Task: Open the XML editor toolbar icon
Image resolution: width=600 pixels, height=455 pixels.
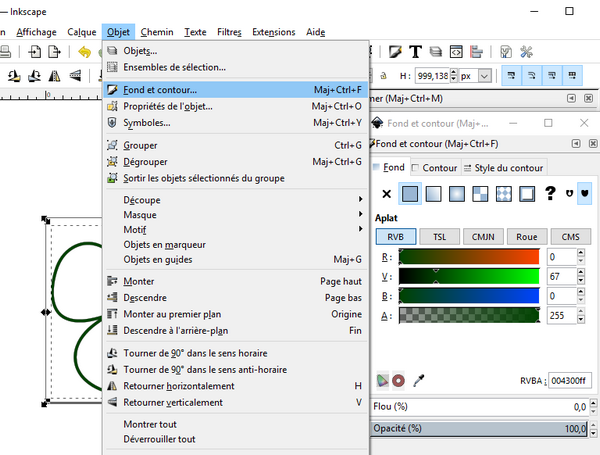Action: (456, 52)
